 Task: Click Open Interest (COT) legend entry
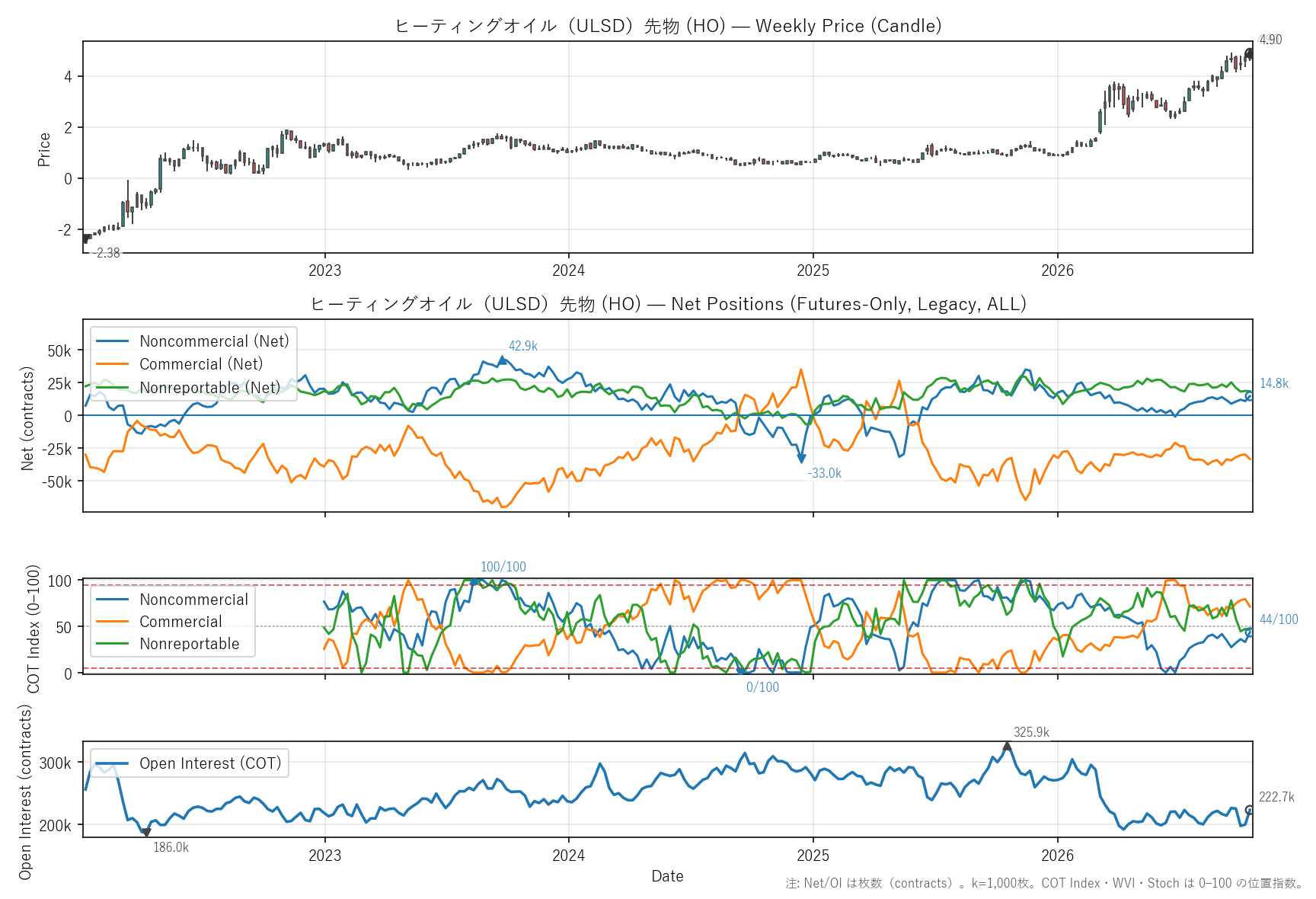(x=189, y=763)
